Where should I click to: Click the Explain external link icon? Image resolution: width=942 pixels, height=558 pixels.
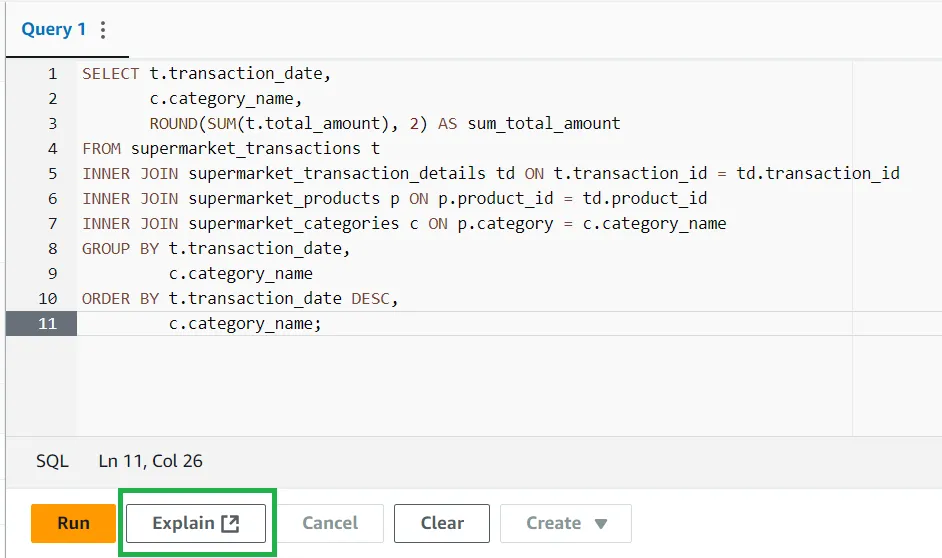pos(230,523)
